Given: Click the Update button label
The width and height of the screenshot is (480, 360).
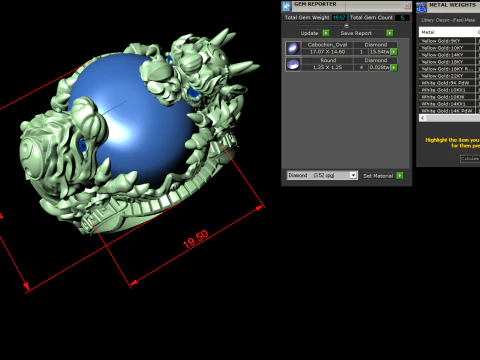Looking at the screenshot, I should [x=309, y=33].
